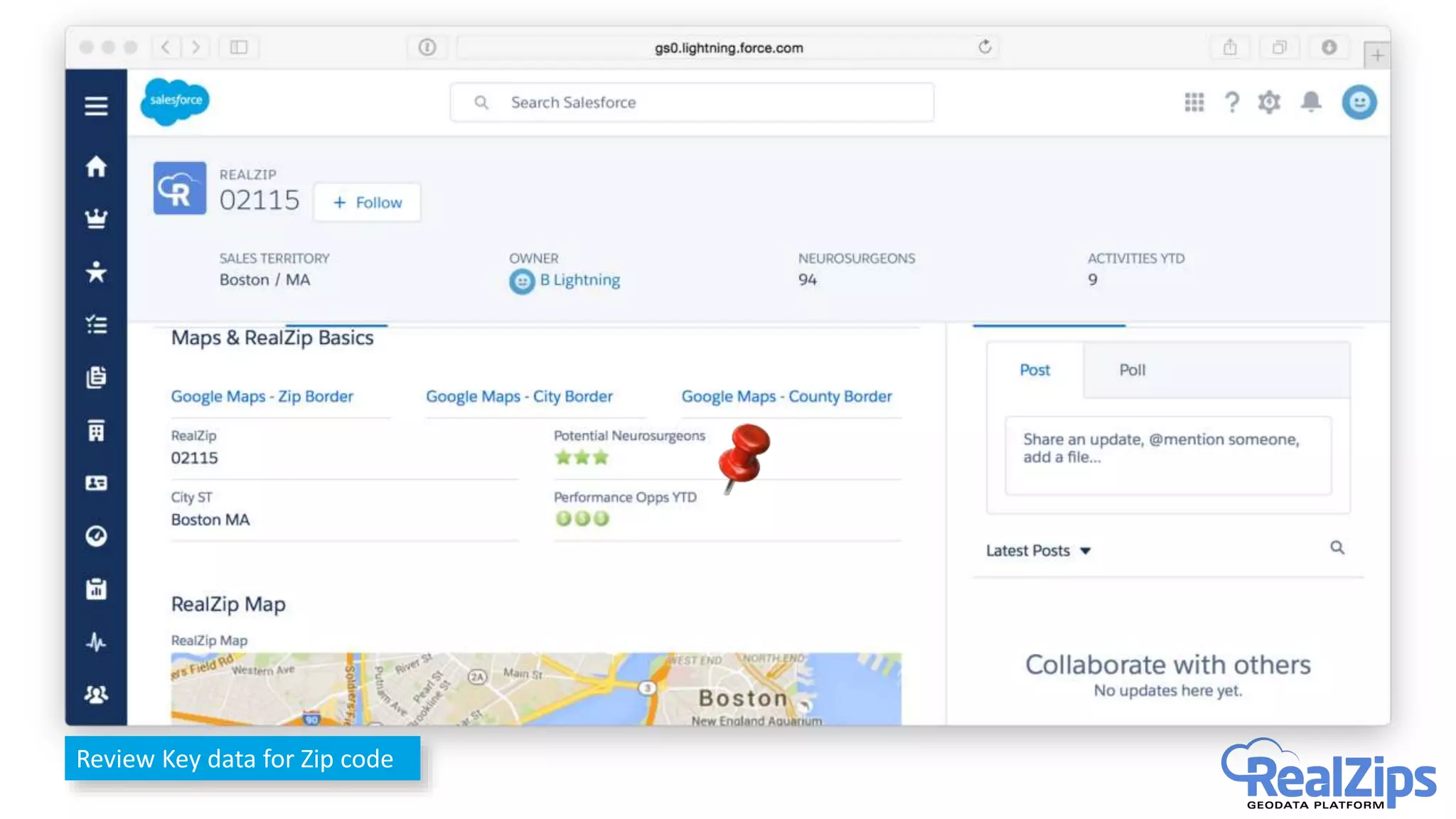Open the Accounts building icon in sidebar
Viewport: 1456px width, 819px height.
click(96, 430)
